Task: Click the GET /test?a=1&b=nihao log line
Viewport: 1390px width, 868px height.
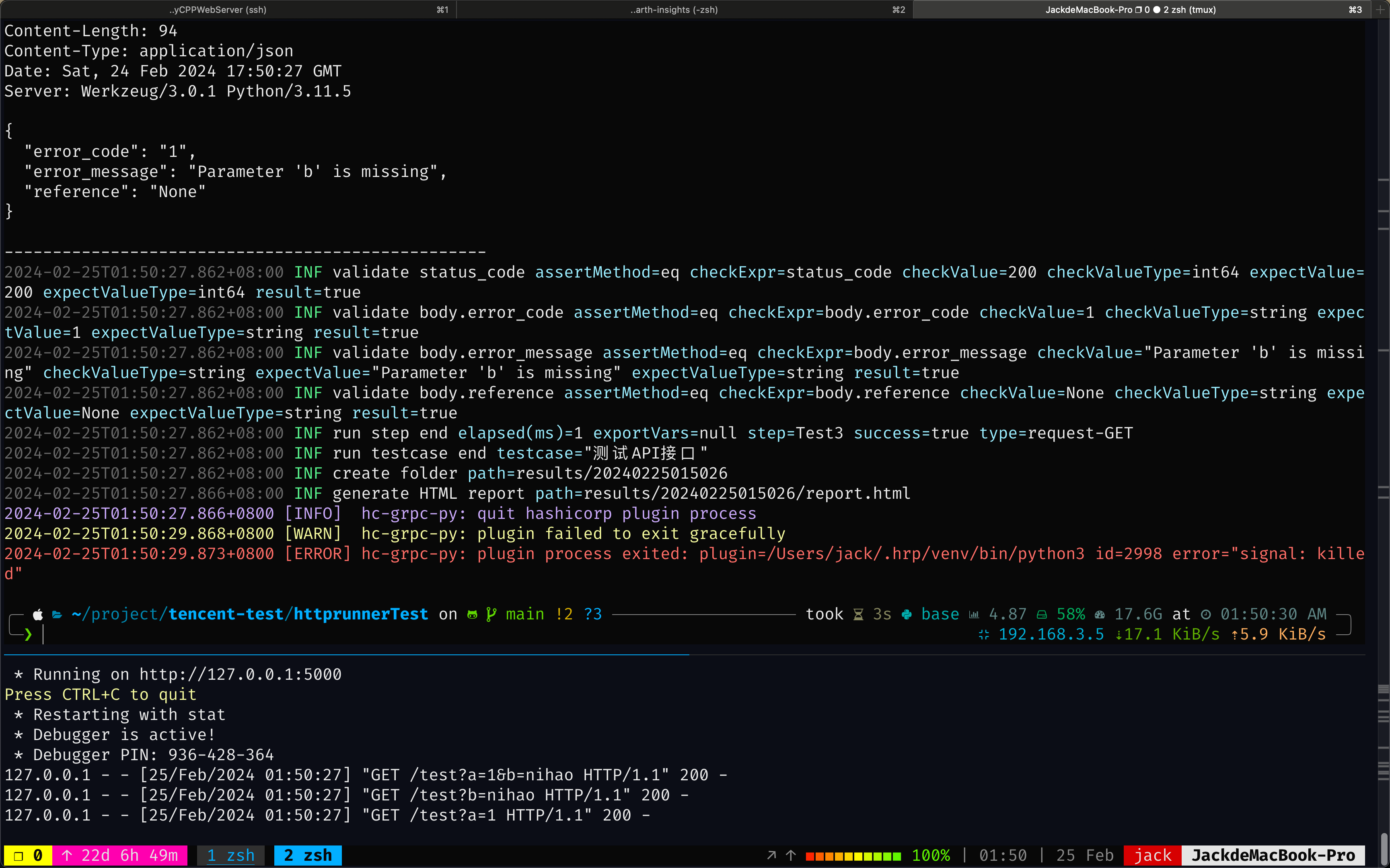Action: click(x=366, y=775)
